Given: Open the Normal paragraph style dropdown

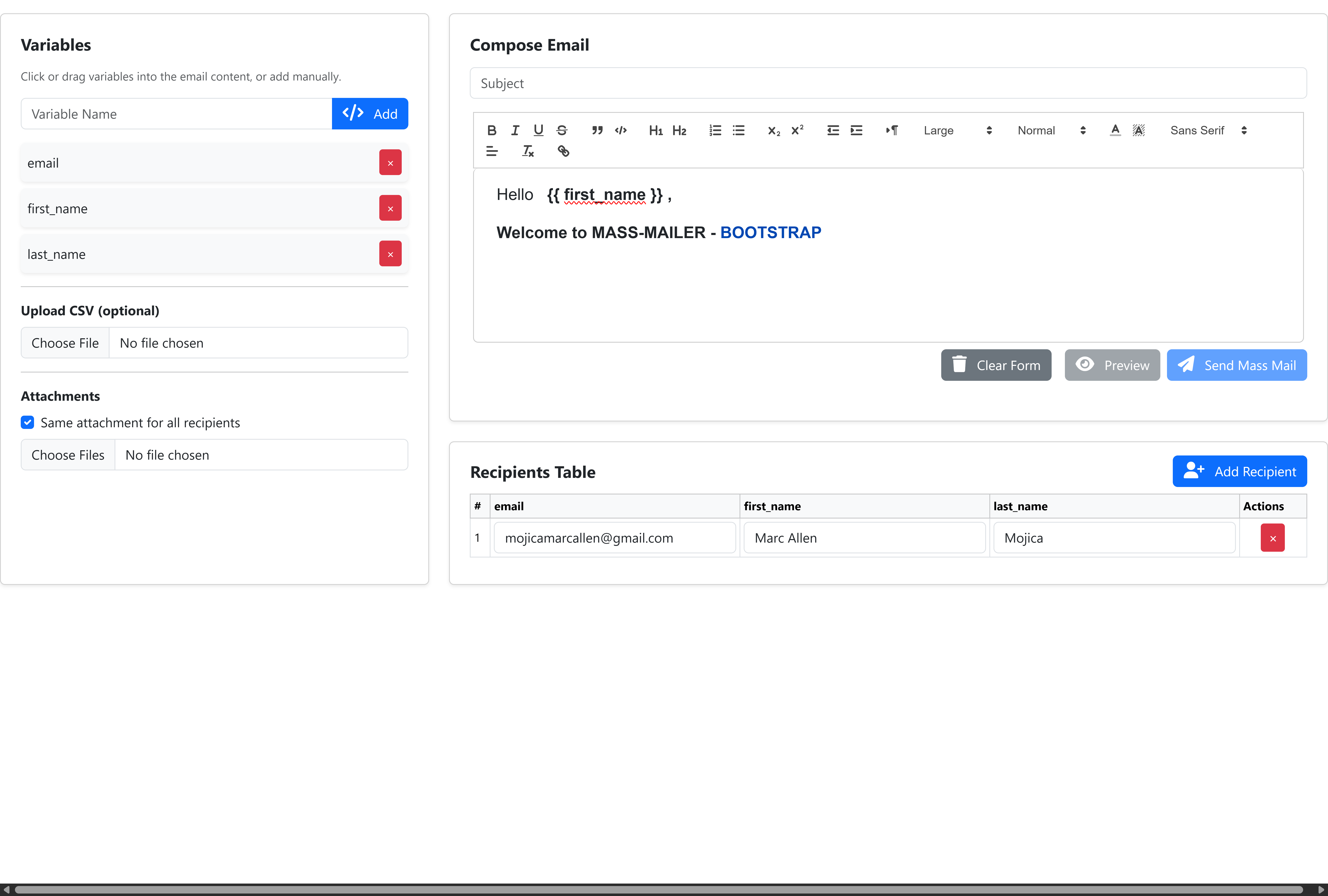Looking at the screenshot, I should (1051, 130).
